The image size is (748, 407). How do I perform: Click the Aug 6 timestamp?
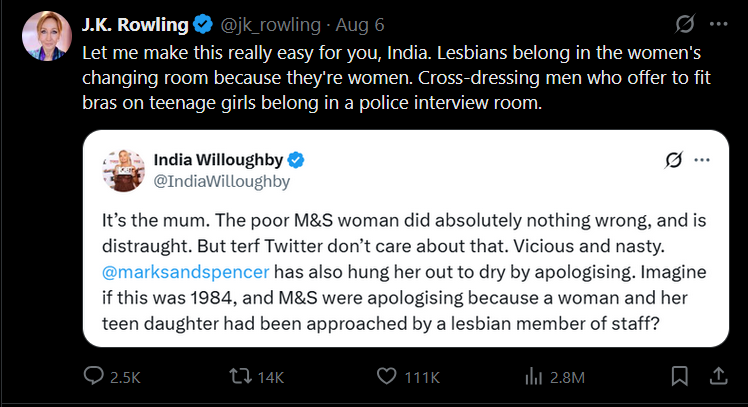(x=360, y=25)
